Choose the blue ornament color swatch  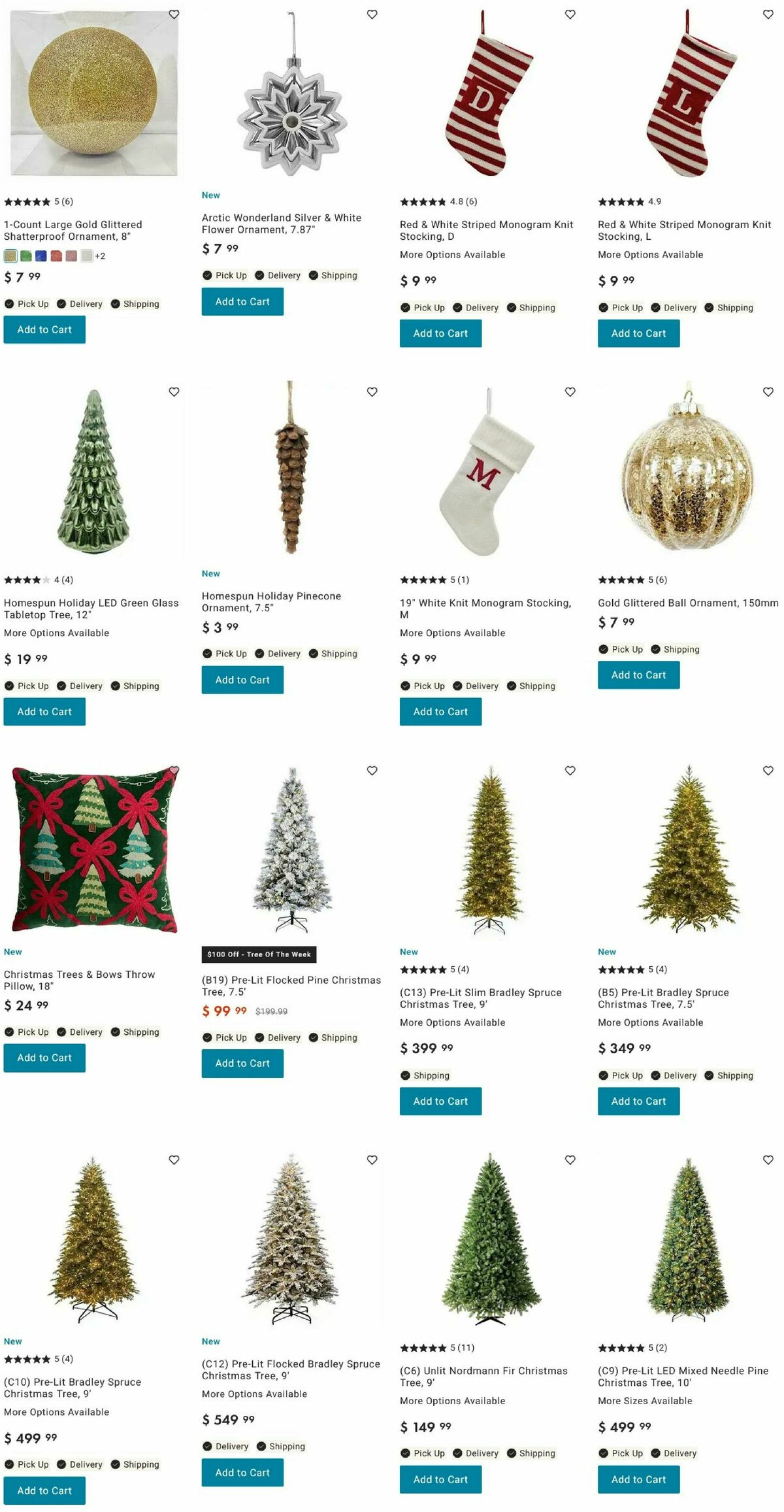pyautogui.click(x=41, y=256)
